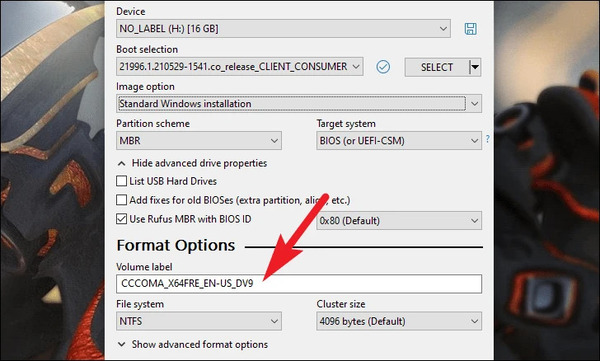Open the Cluster size 4096 bytes dropdown
This screenshot has height=361, width=600.
[x=399, y=321]
